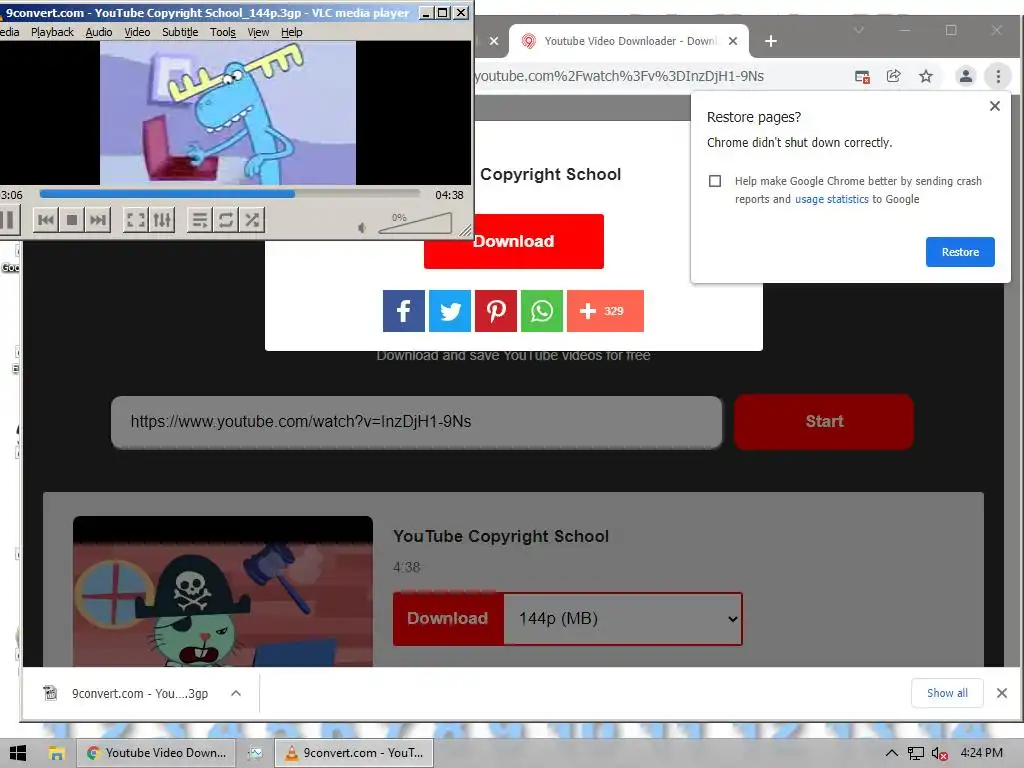Click the red Start button
The image size is (1024, 768).
[824, 422]
